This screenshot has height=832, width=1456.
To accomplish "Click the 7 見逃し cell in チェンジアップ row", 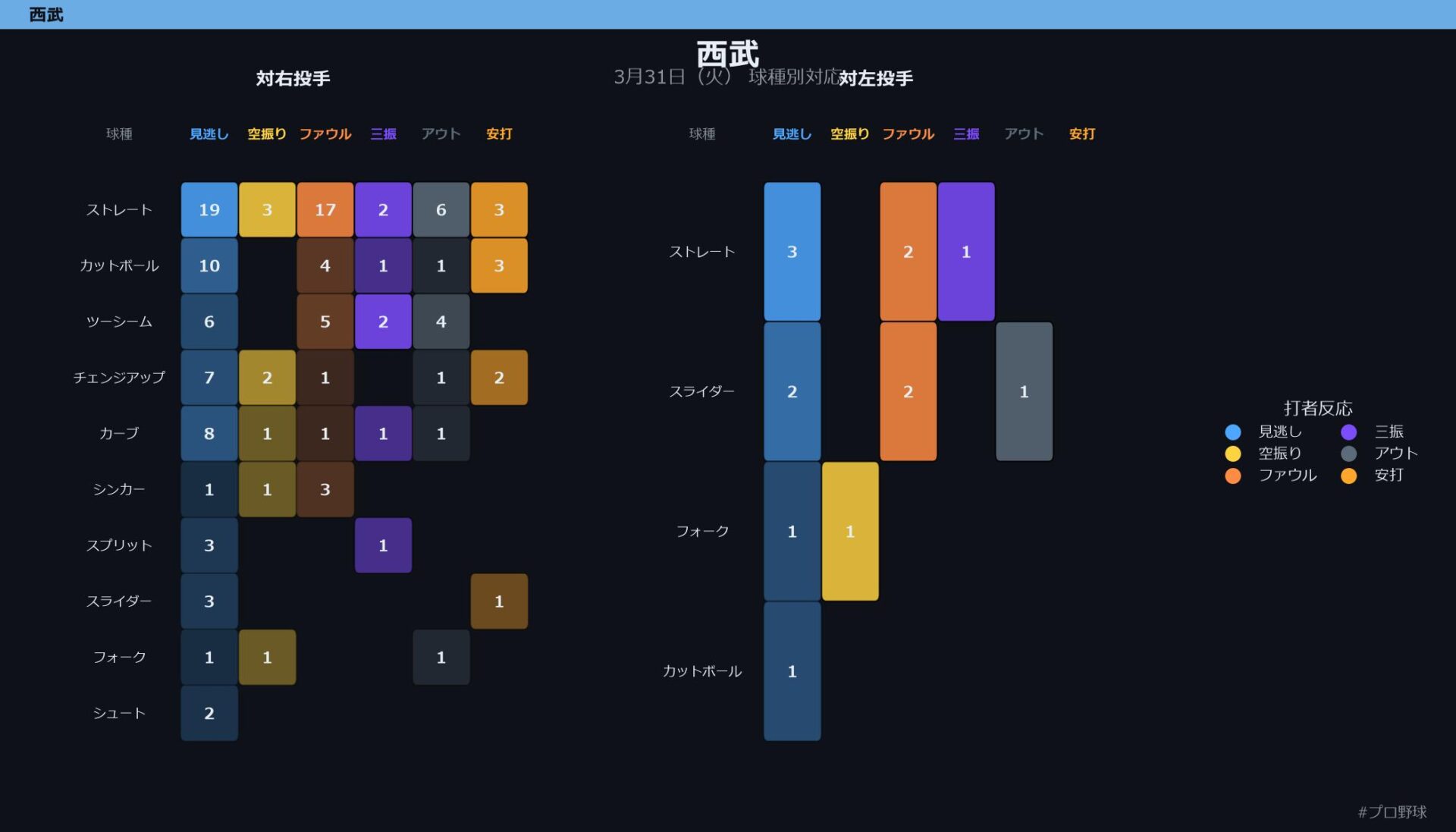I will pyautogui.click(x=209, y=377).
